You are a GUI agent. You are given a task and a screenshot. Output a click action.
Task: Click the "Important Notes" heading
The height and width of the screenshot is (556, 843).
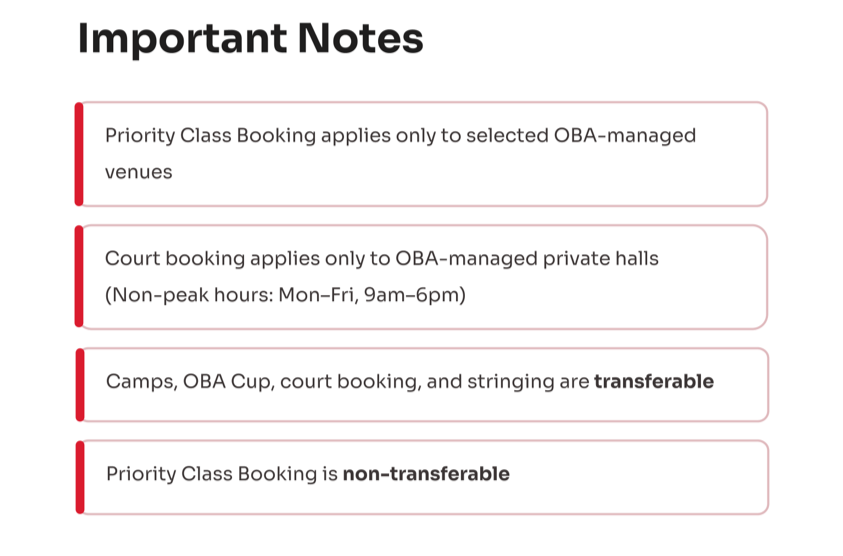(x=250, y=40)
